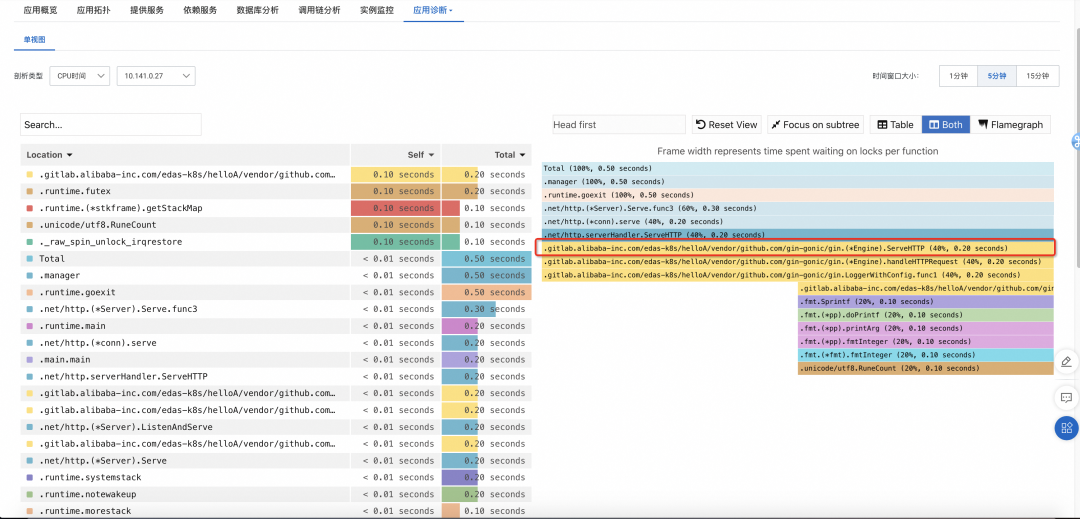Switch to Flamegraph-only view
Screen dimensions: 1080x519
[1010, 125]
